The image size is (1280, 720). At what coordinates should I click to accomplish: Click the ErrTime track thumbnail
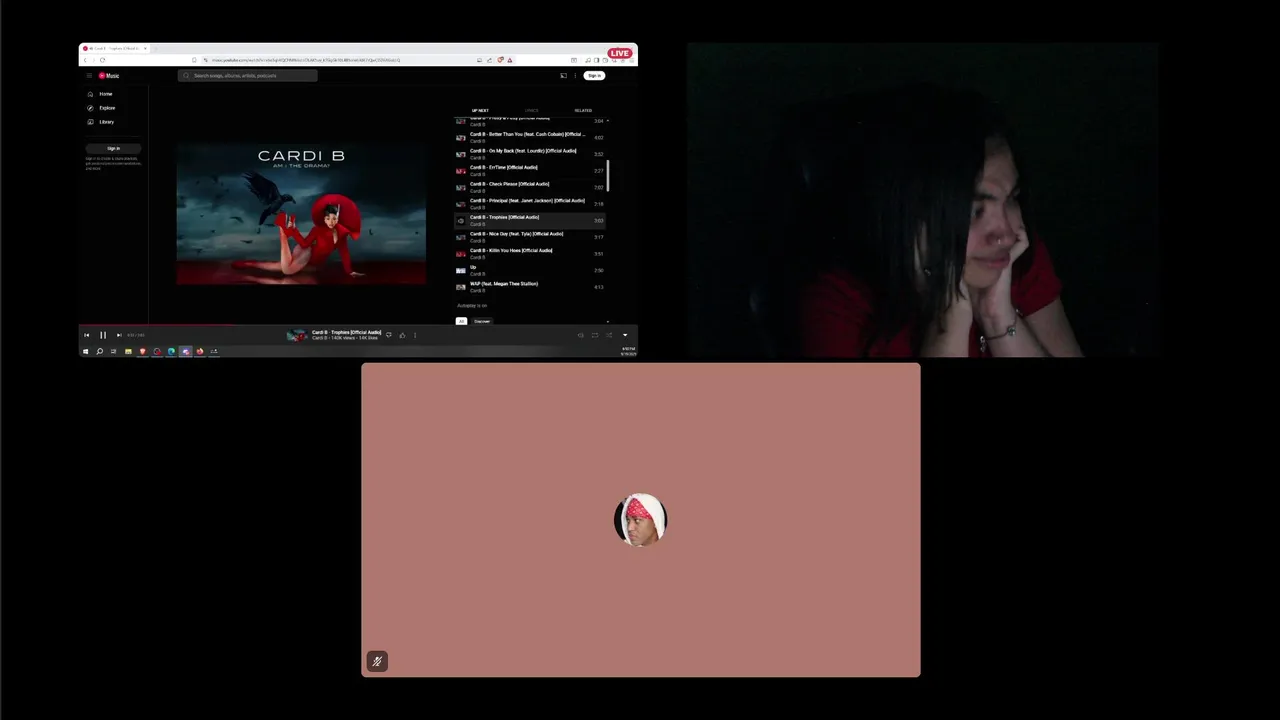tap(461, 170)
